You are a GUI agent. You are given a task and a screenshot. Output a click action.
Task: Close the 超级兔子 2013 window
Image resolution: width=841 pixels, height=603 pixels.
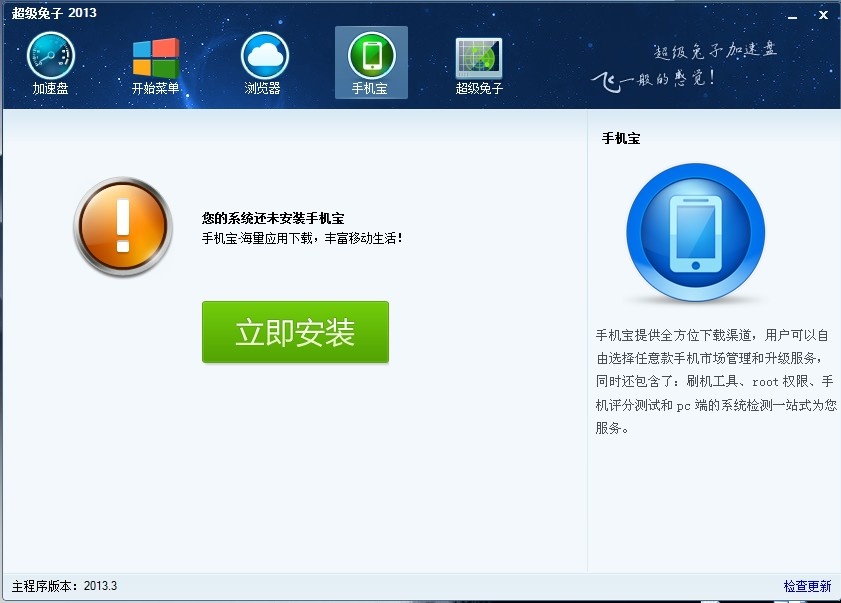(822, 15)
